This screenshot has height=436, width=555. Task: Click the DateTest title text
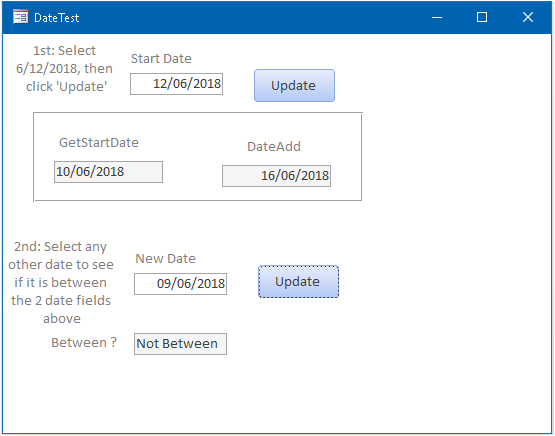(x=57, y=18)
